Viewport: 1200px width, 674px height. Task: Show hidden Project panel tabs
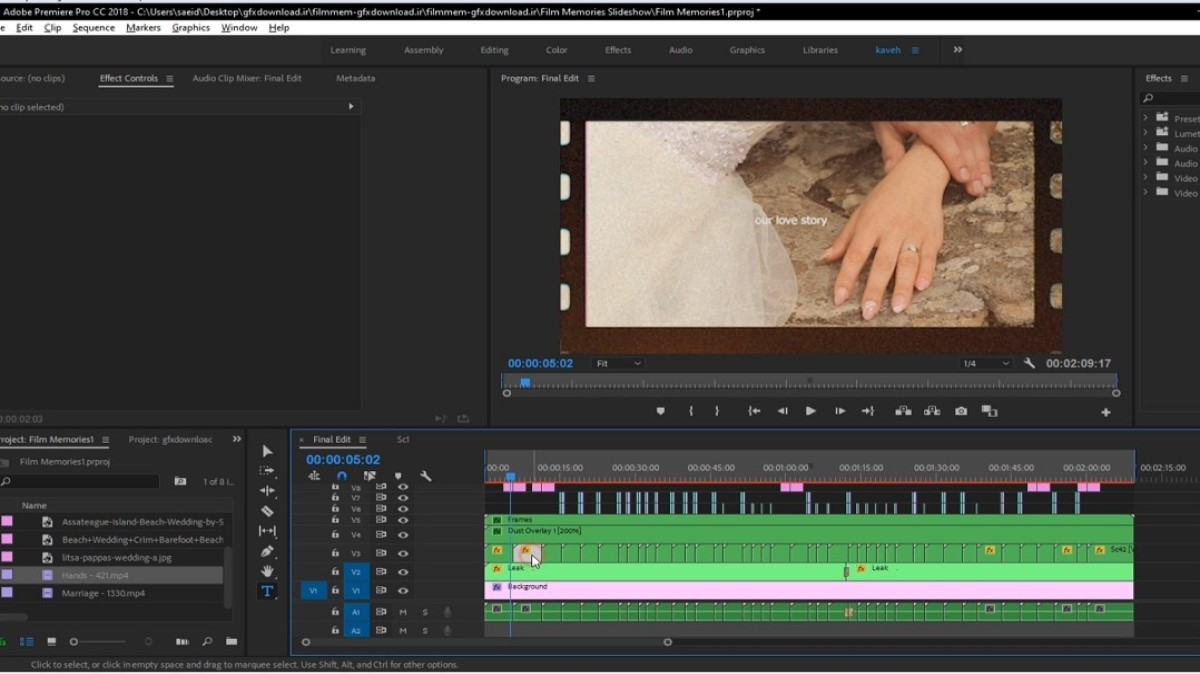[x=237, y=439]
